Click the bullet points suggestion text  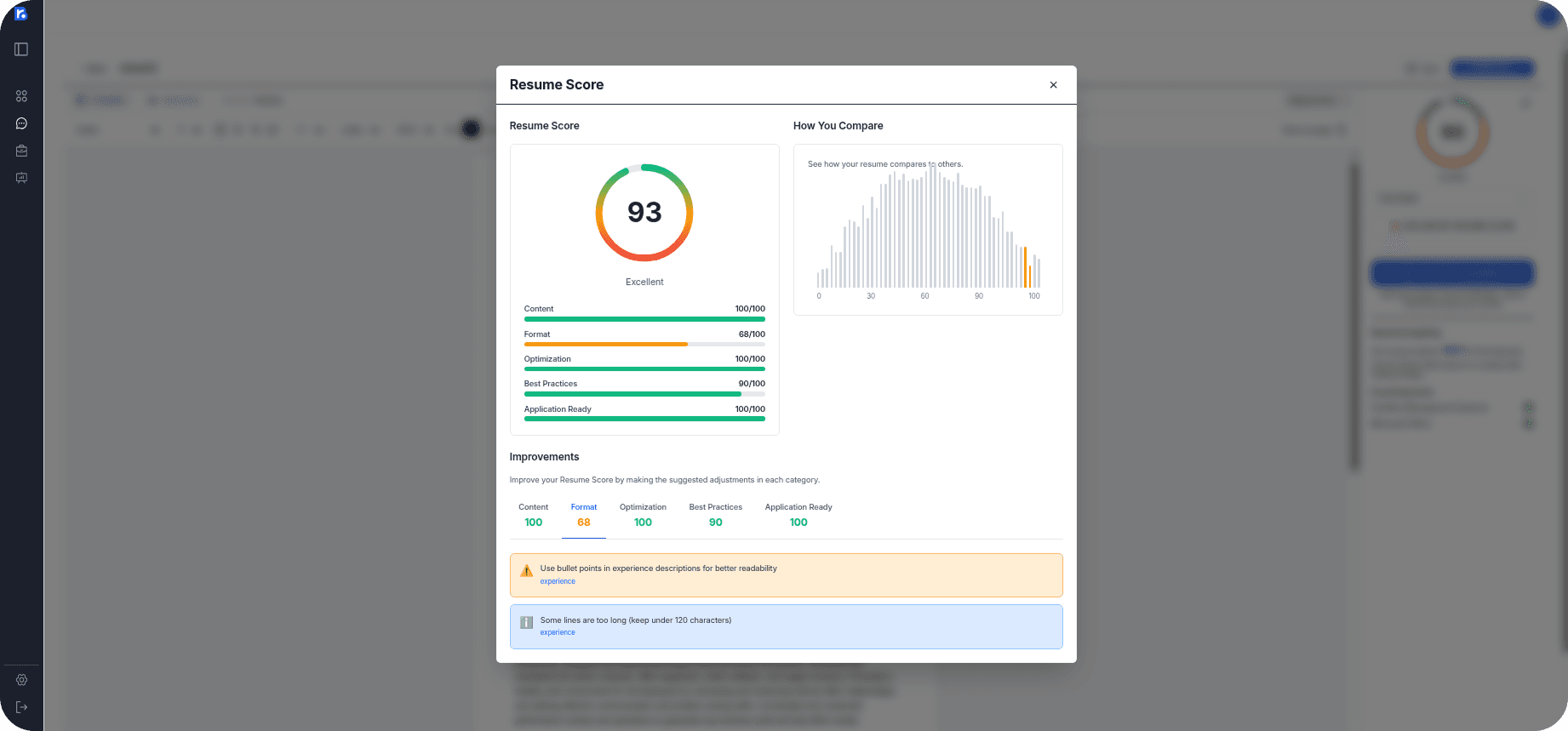click(658, 568)
